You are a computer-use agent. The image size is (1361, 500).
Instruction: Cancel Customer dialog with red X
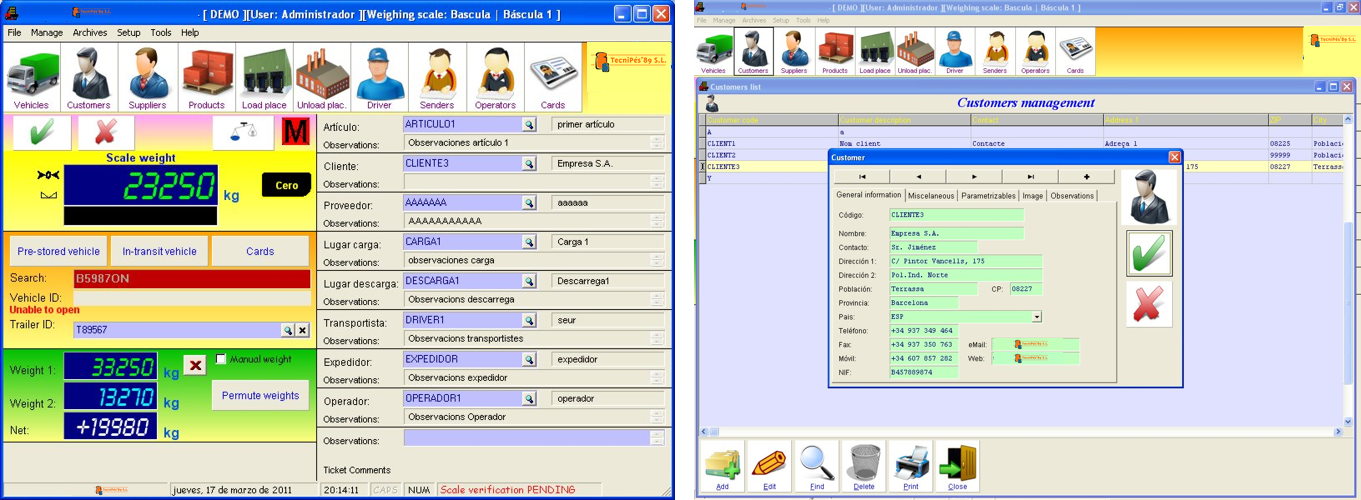pos(1149,304)
